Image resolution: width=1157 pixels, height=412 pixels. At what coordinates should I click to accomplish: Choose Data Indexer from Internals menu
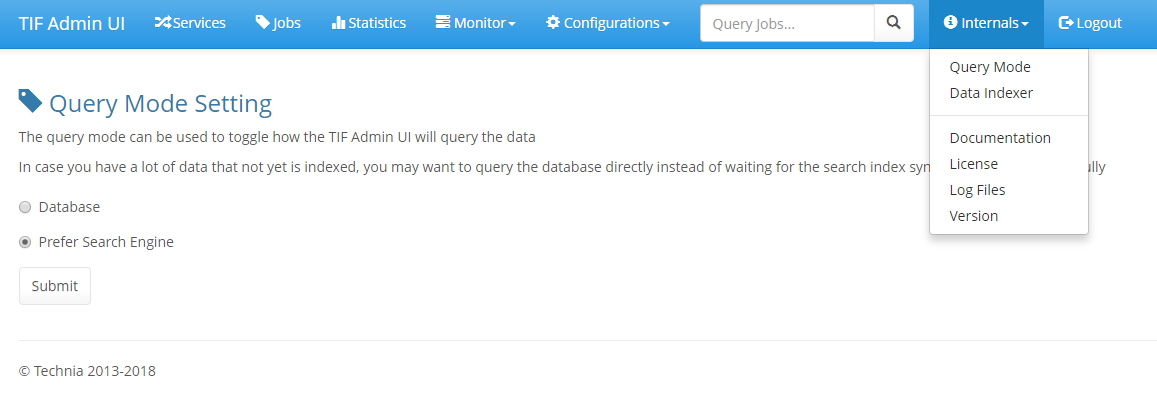pos(991,93)
